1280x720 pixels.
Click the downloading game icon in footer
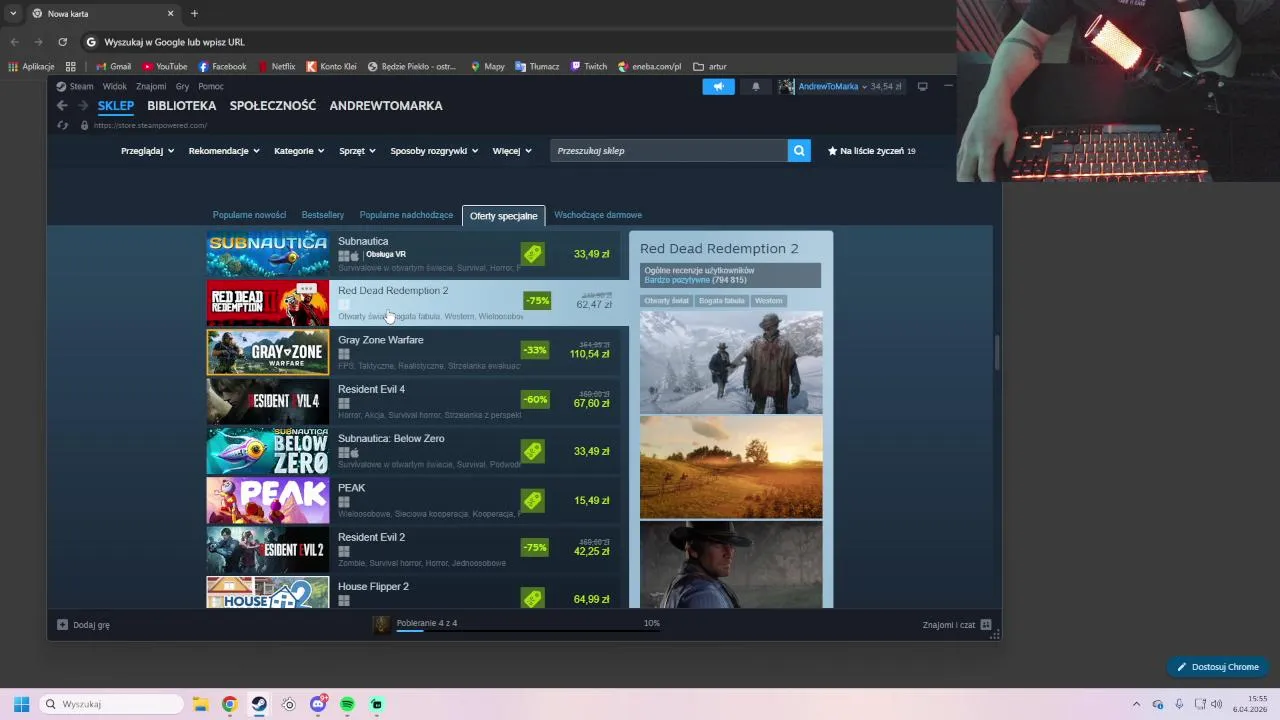381,625
